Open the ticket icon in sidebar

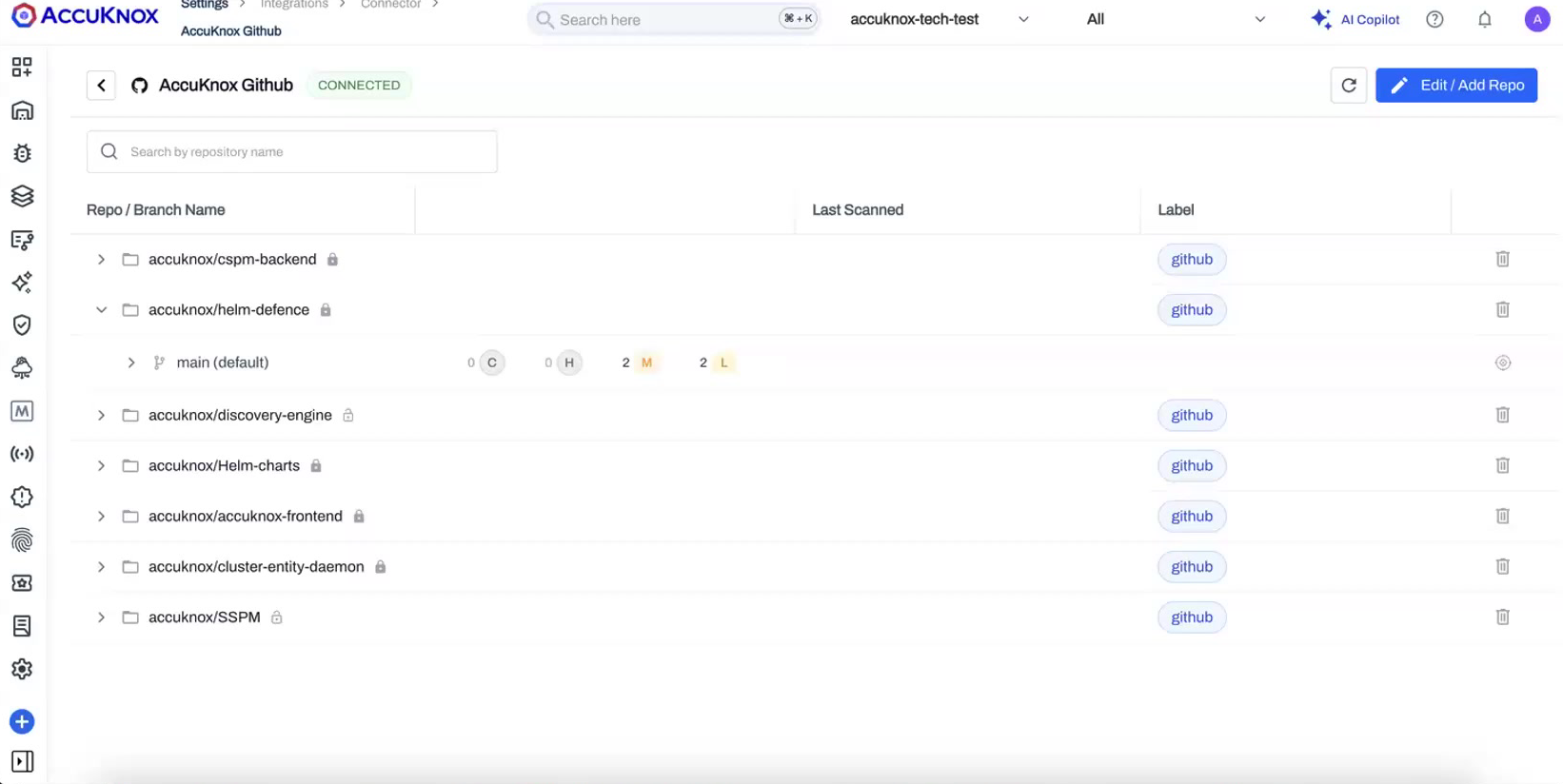(x=22, y=583)
